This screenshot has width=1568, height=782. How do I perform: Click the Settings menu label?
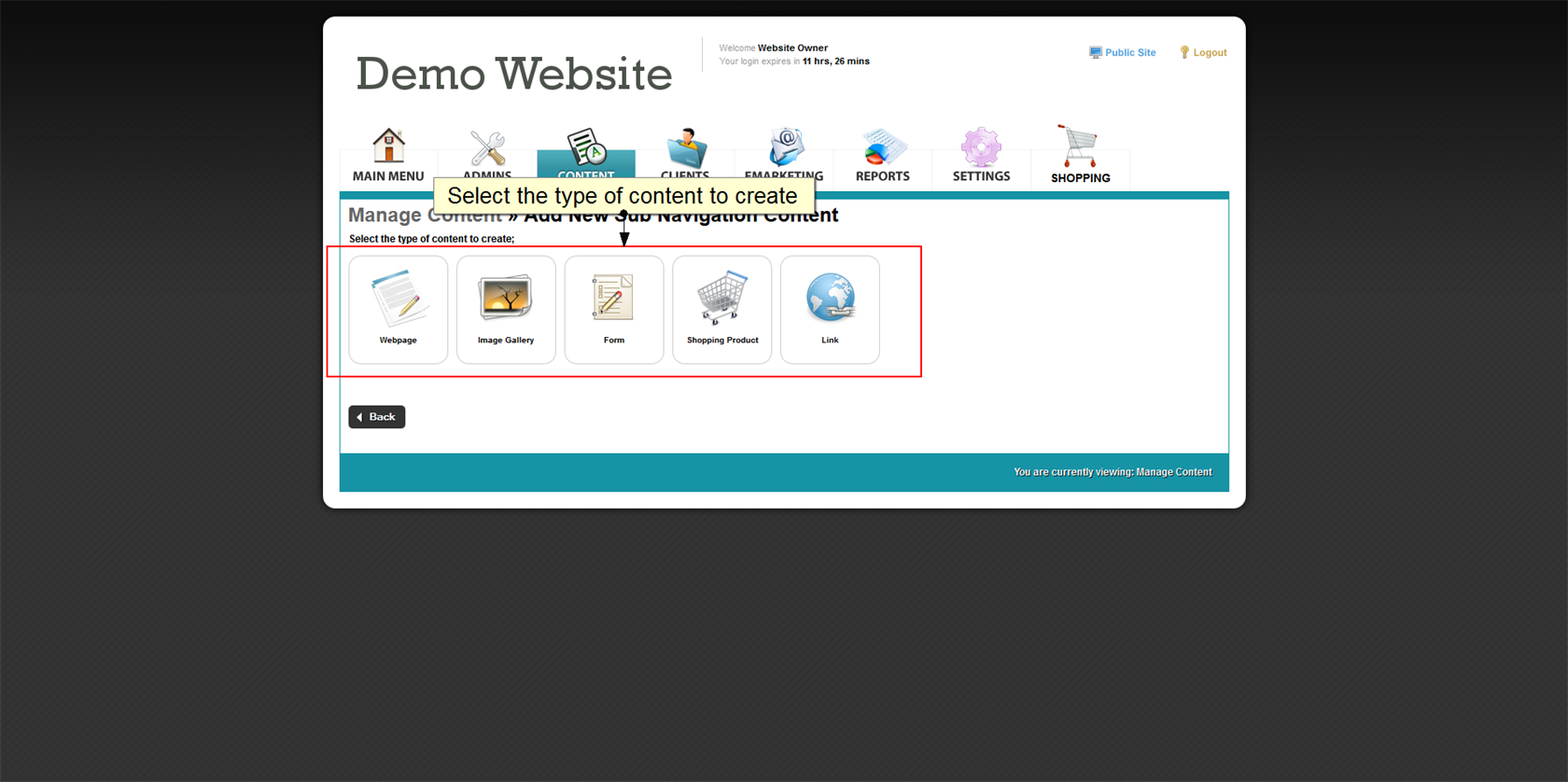coord(981,176)
